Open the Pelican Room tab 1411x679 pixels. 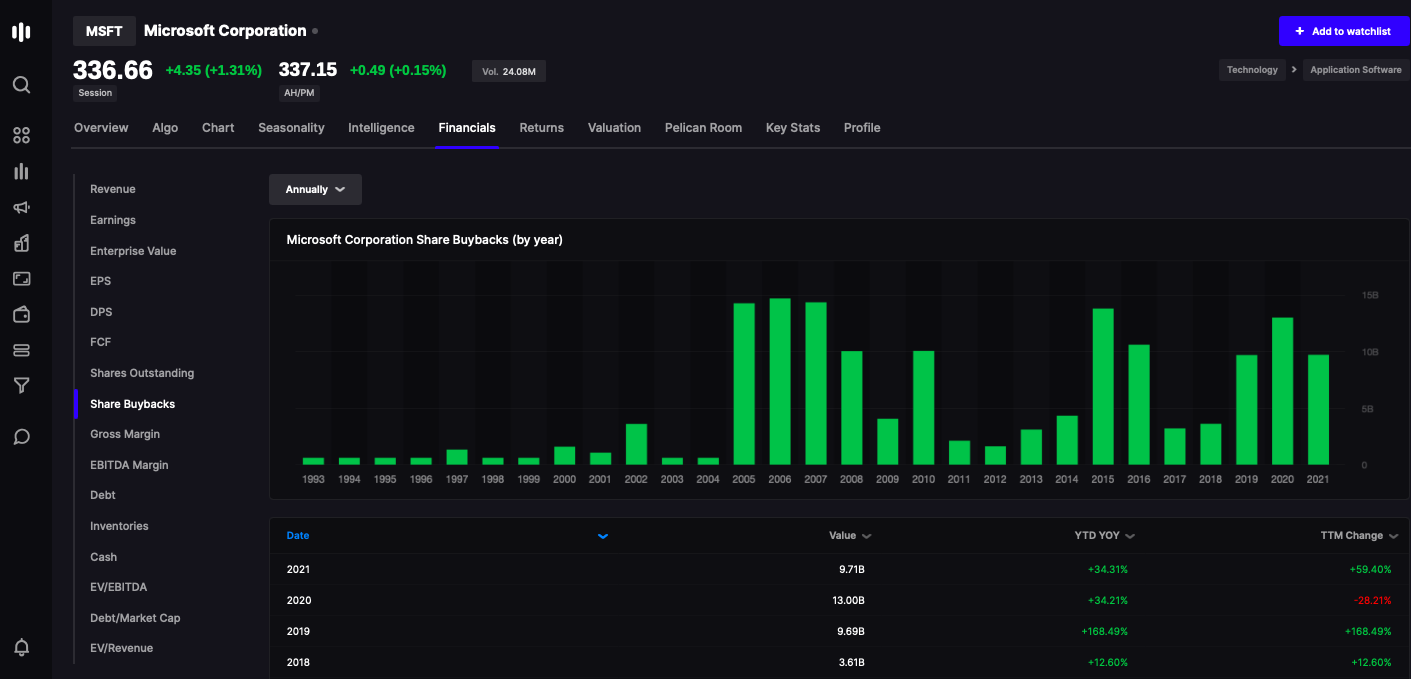[703, 128]
